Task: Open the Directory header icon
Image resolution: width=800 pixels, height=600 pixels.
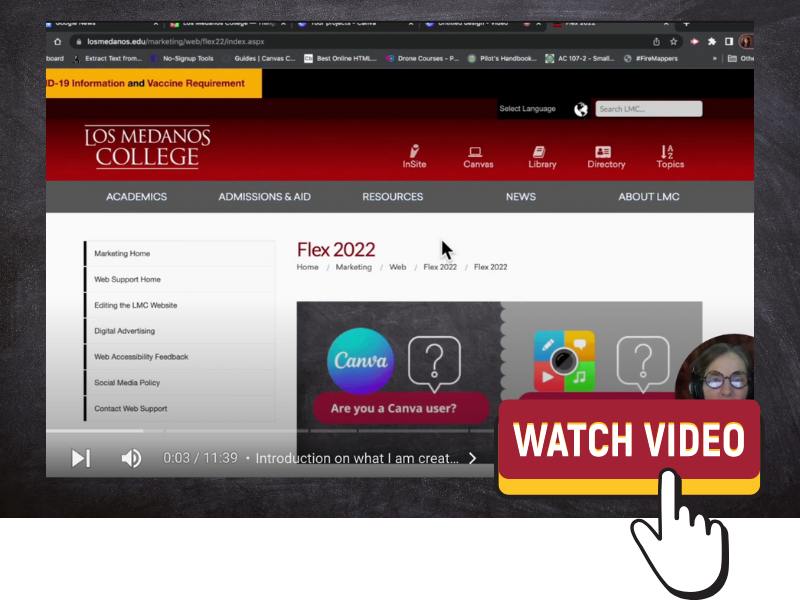Action: click(606, 157)
